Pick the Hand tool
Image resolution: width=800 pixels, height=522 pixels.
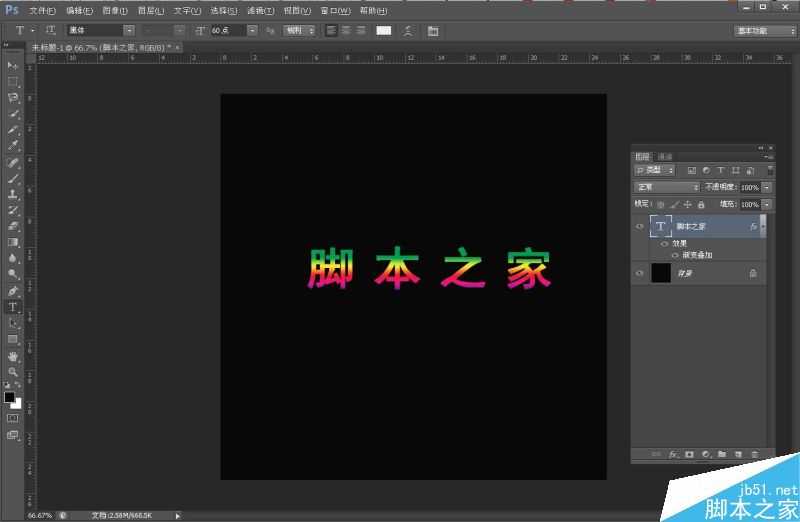coord(13,356)
